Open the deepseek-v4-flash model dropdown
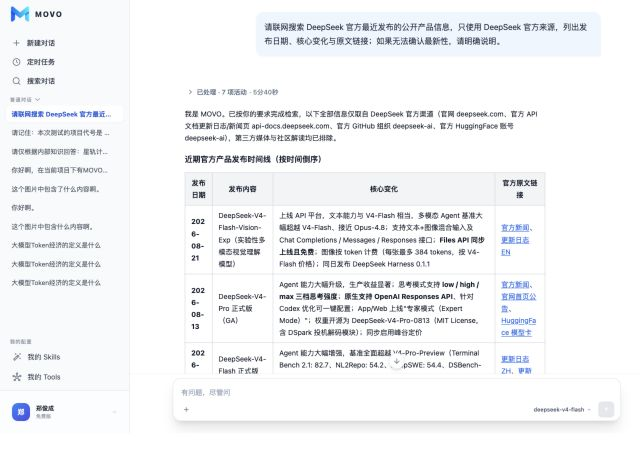Screen dimensions: 640x450 (x=562, y=410)
